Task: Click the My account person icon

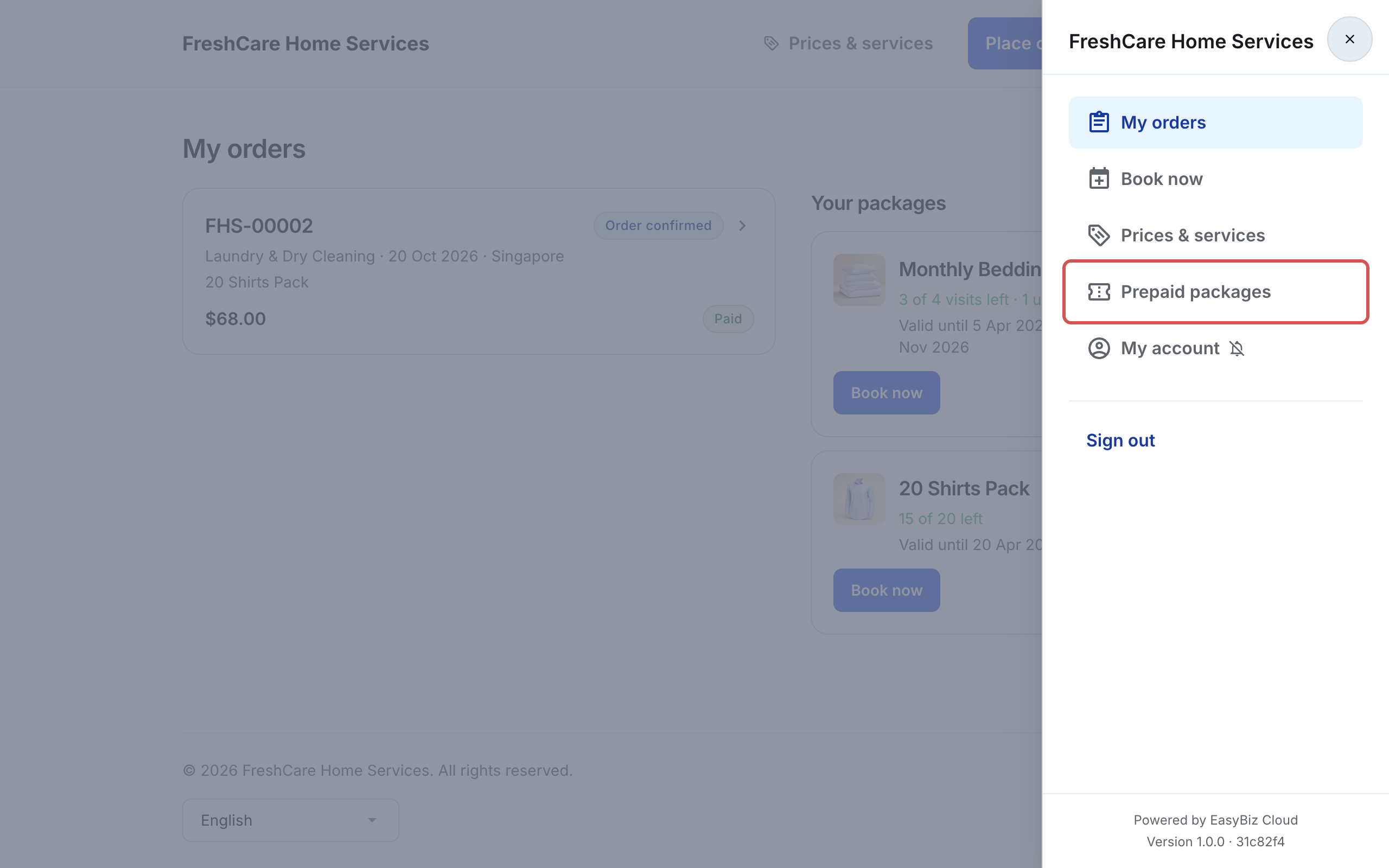Action: (1099, 348)
